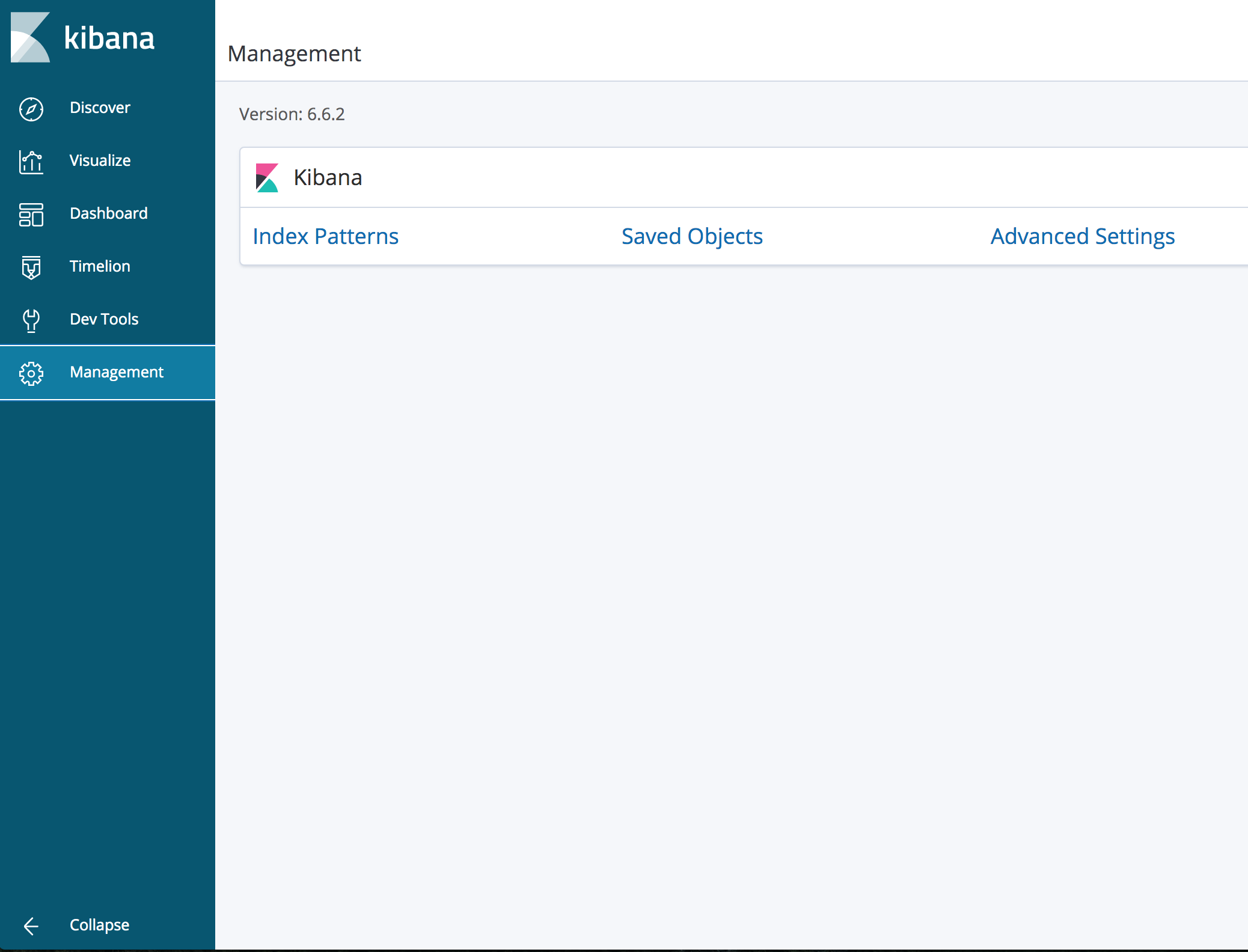Image resolution: width=1248 pixels, height=952 pixels.
Task: Click the Collapse left arrow icon
Action: tap(31, 926)
